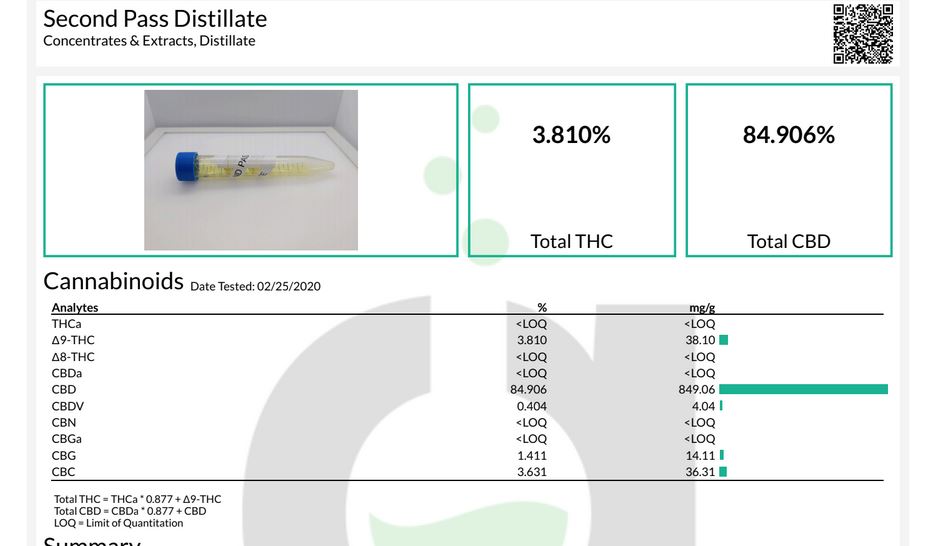Click the mg/g column header
The height and width of the screenshot is (546, 928).
702,308
